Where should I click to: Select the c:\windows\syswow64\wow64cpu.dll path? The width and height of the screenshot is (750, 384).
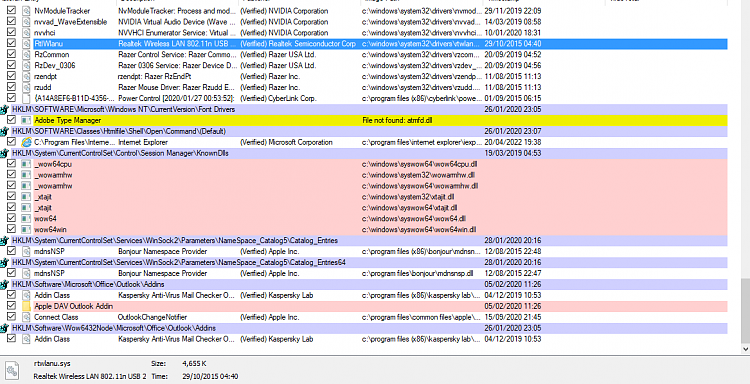coord(419,164)
